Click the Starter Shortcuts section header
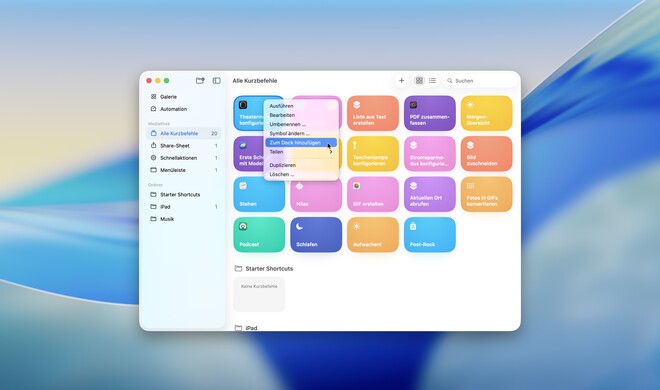Screen dimensions: 660x390 coord(264,268)
